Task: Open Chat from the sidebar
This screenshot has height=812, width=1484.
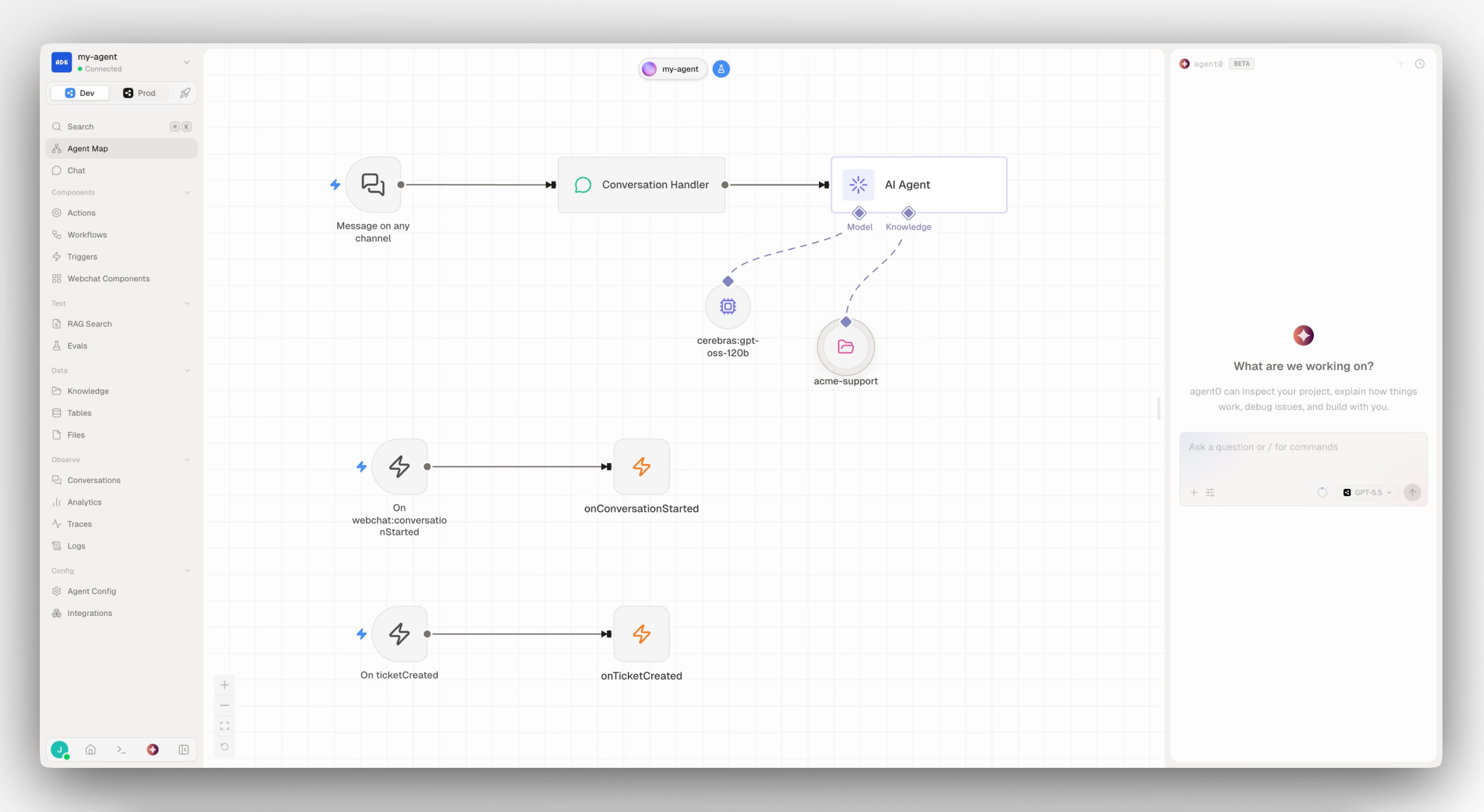Action: 122,171
